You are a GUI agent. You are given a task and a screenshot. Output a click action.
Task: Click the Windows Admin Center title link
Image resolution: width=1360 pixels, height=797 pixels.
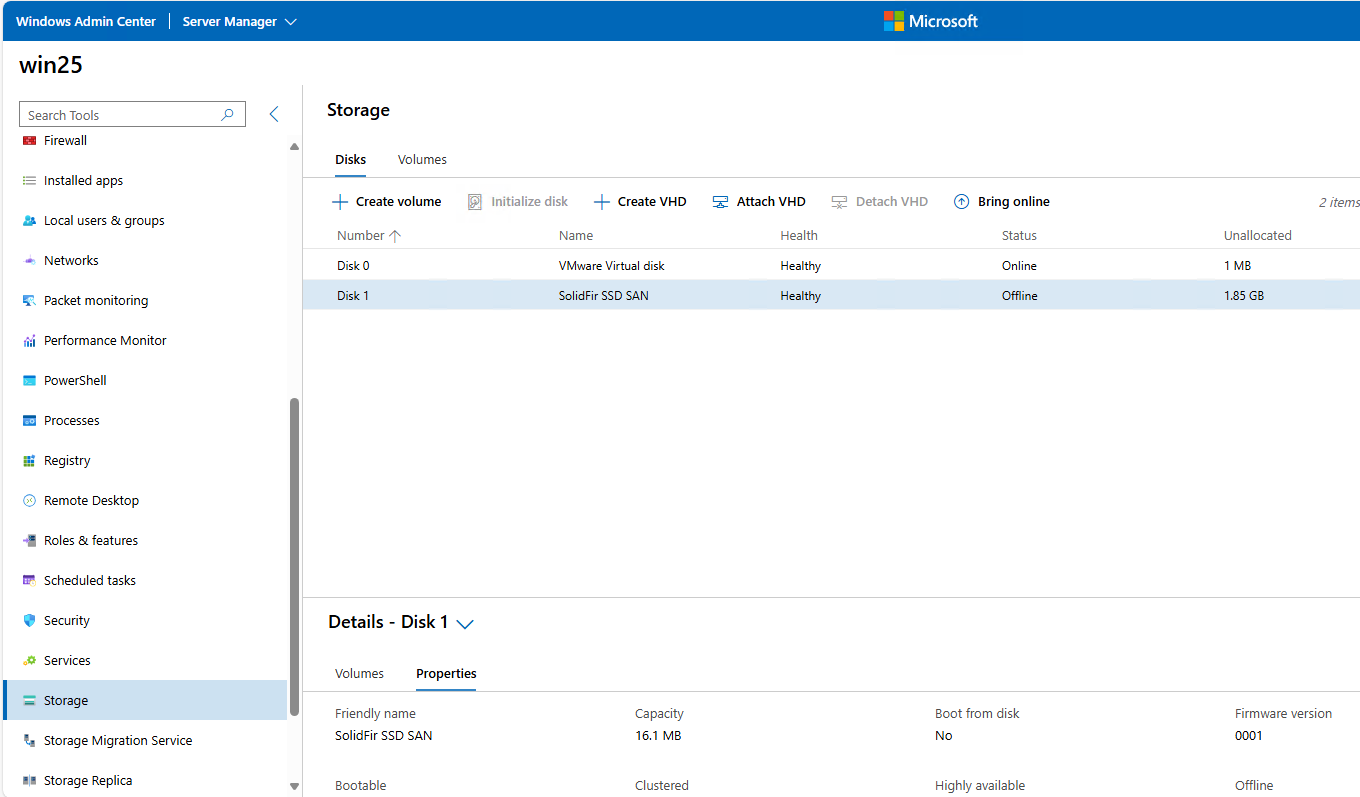coord(86,21)
